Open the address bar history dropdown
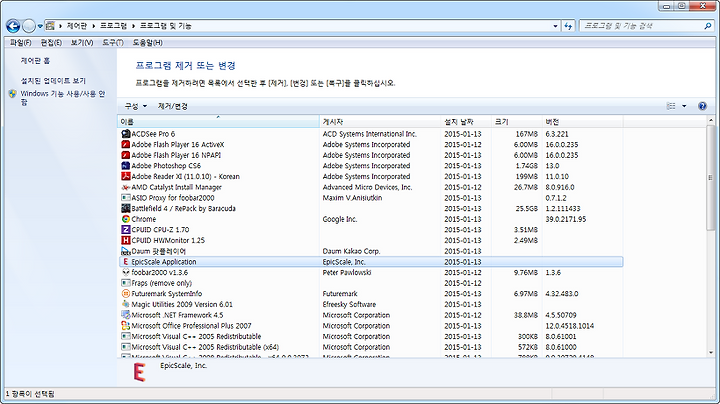 [x=555, y=26]
